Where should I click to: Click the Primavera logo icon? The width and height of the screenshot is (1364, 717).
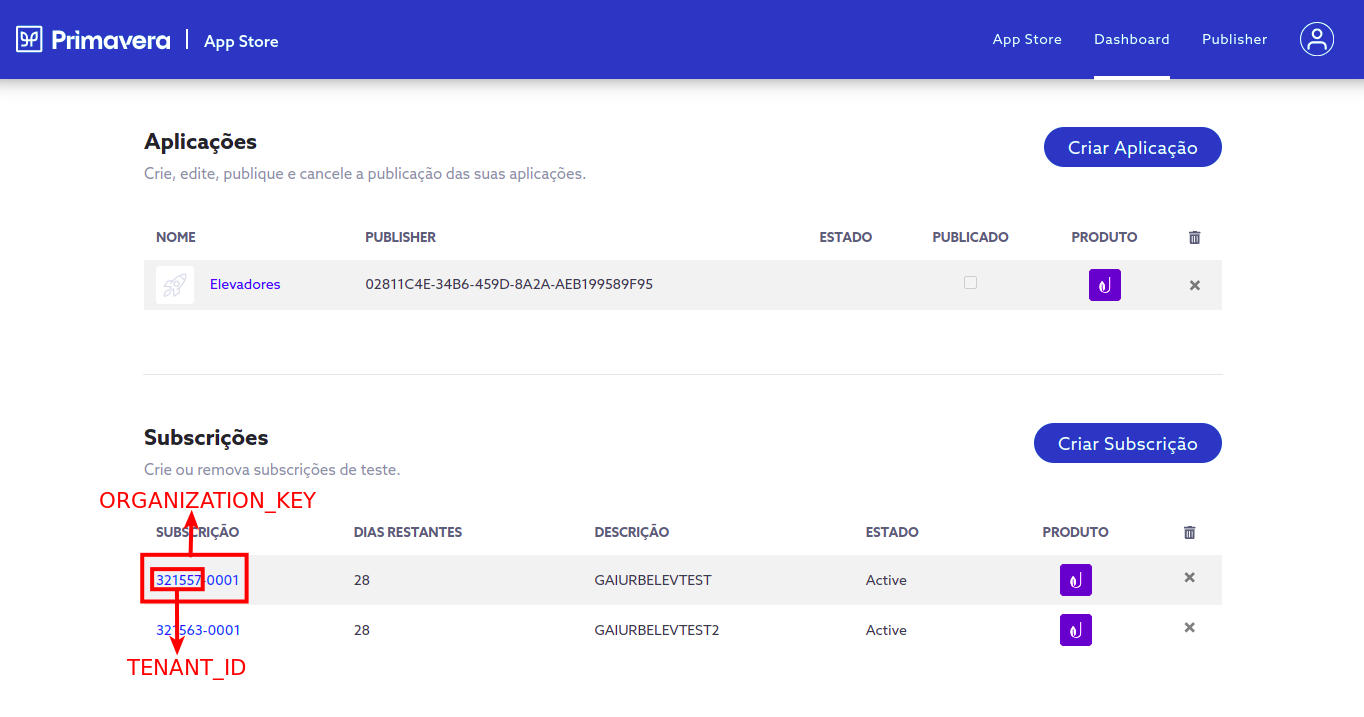pos(29,39)
